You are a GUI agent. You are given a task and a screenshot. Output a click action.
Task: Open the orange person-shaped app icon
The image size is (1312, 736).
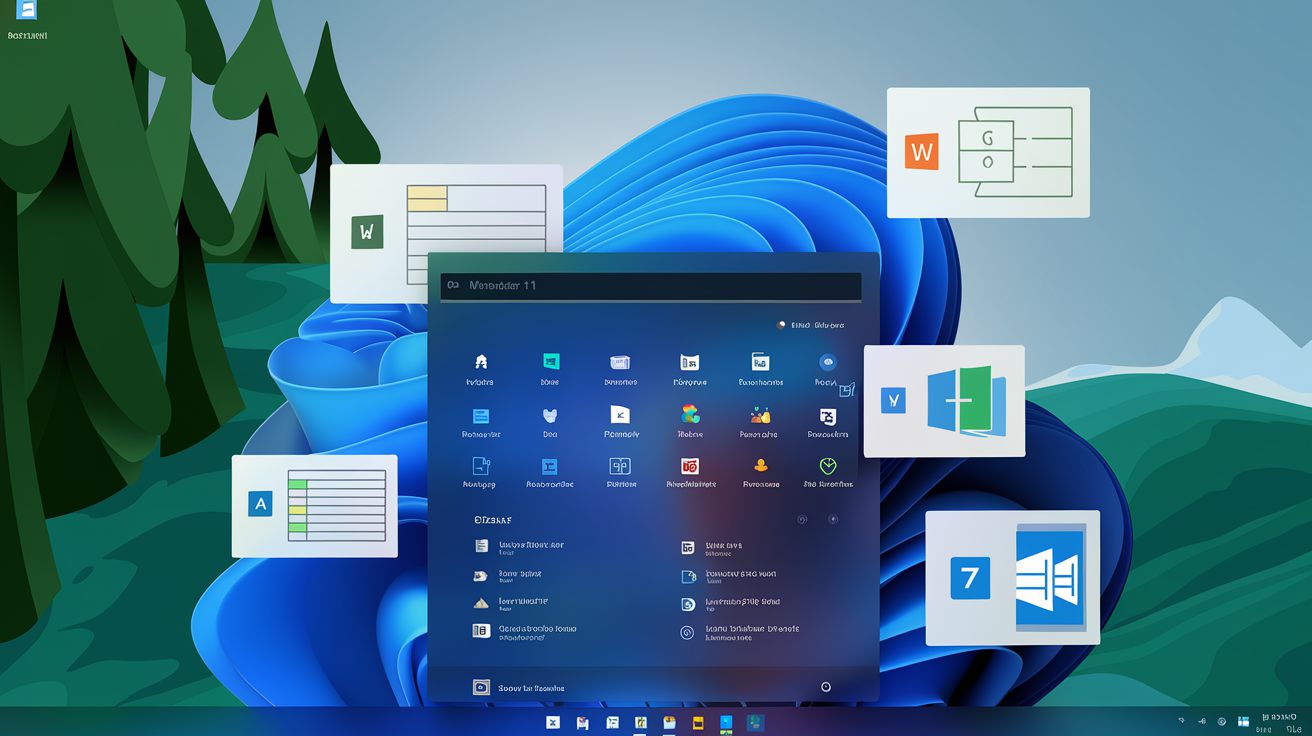[x=760, y=465]
